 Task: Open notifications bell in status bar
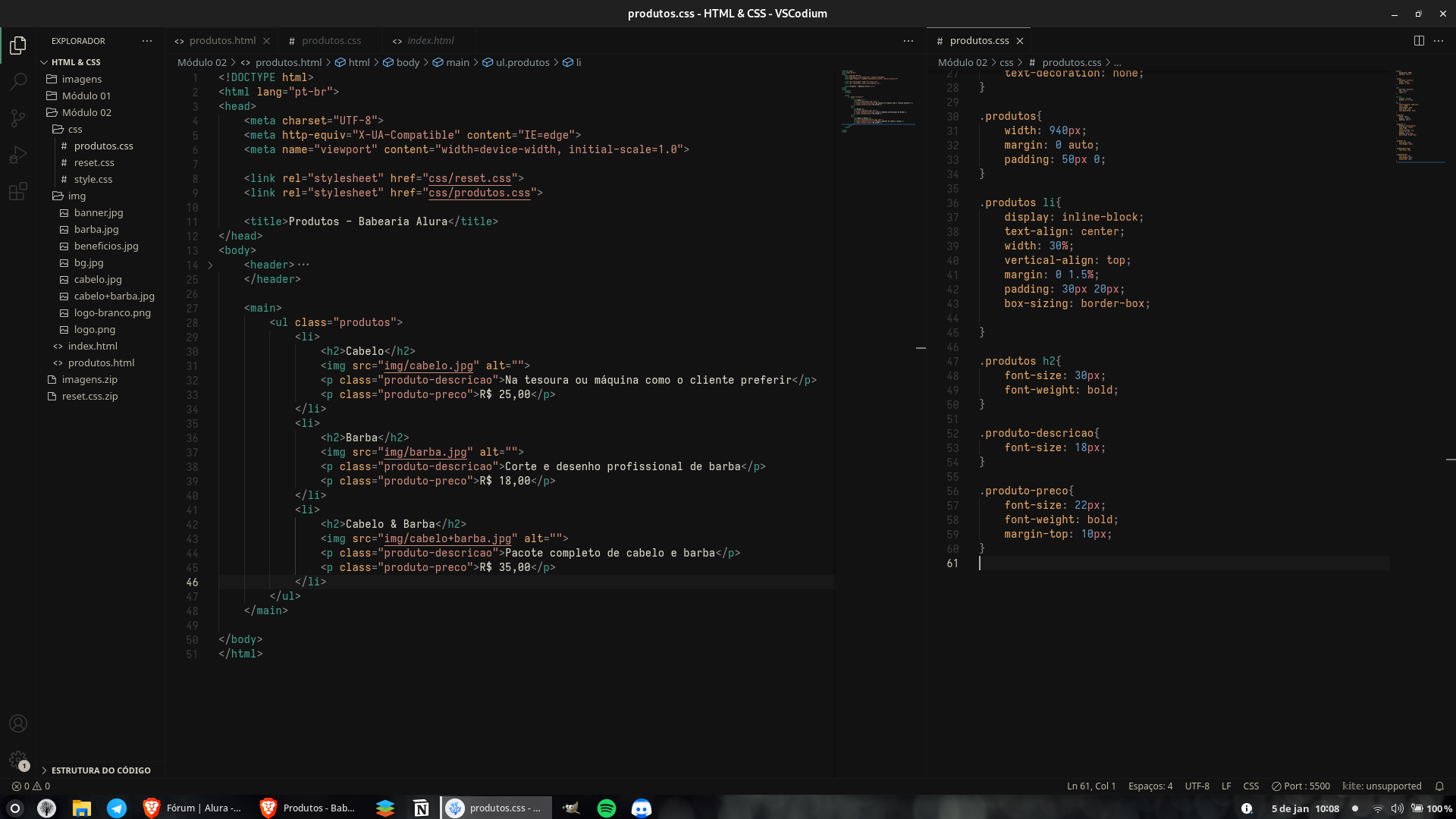1439,786
